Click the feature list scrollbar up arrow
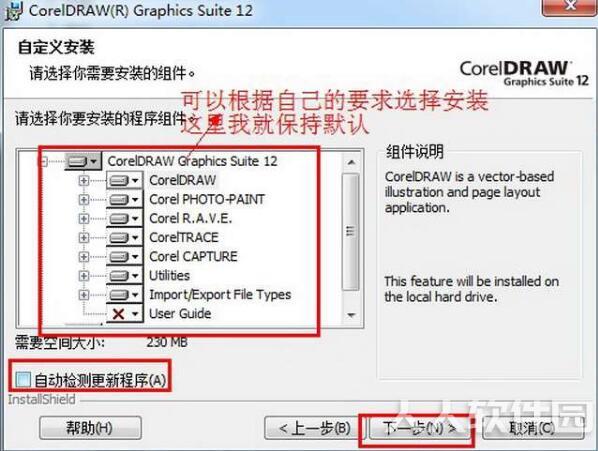 (x=351, y=162)
